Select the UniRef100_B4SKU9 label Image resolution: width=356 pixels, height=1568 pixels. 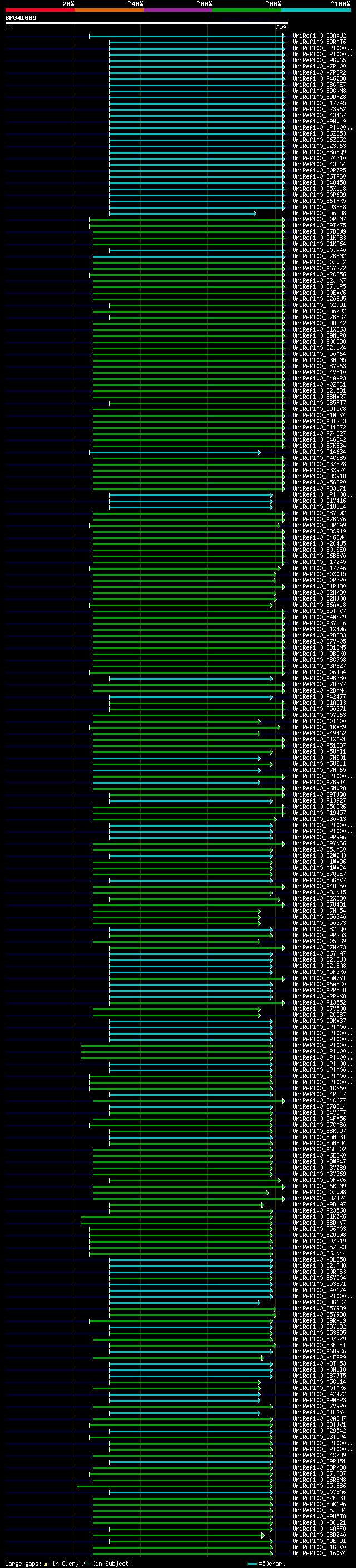click(x=319, y=1456)
